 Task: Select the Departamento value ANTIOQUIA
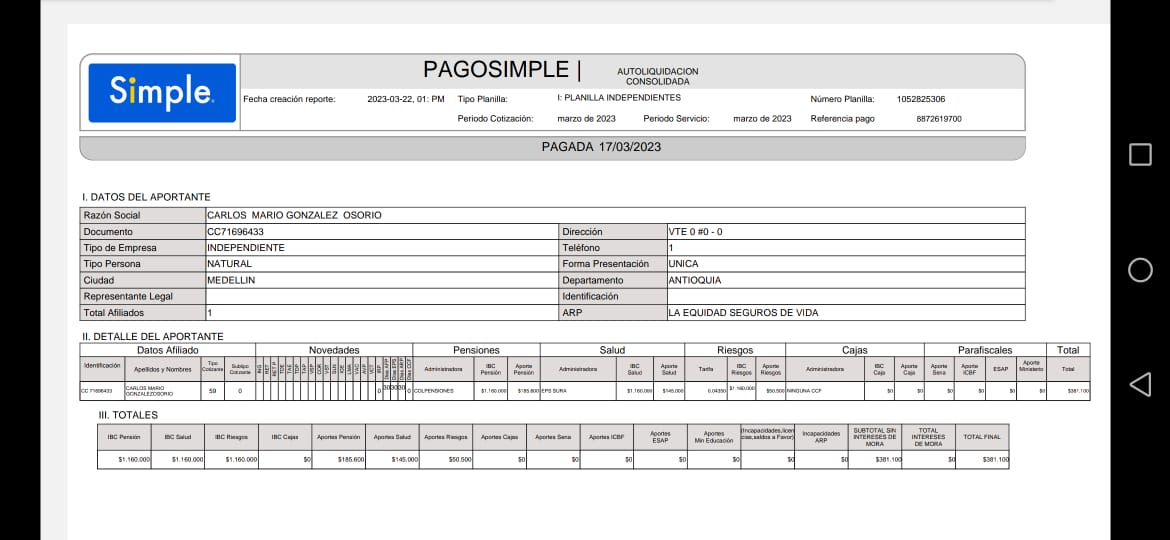[695, 280]
